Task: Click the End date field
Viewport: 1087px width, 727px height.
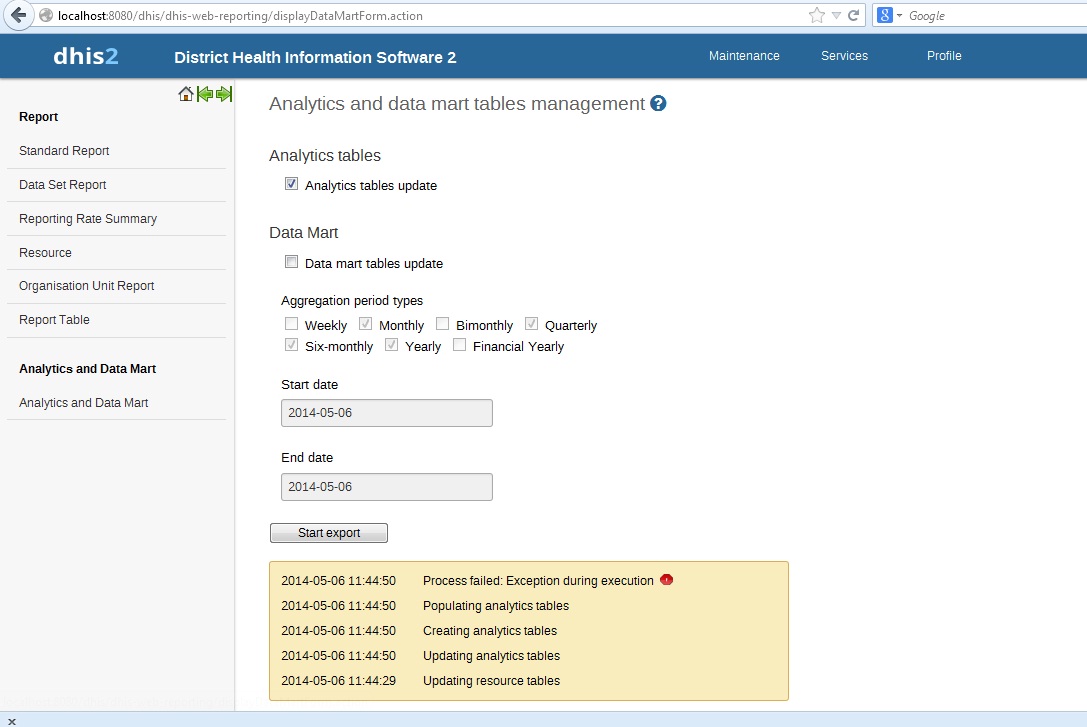Action: click(x=387, y=487)
